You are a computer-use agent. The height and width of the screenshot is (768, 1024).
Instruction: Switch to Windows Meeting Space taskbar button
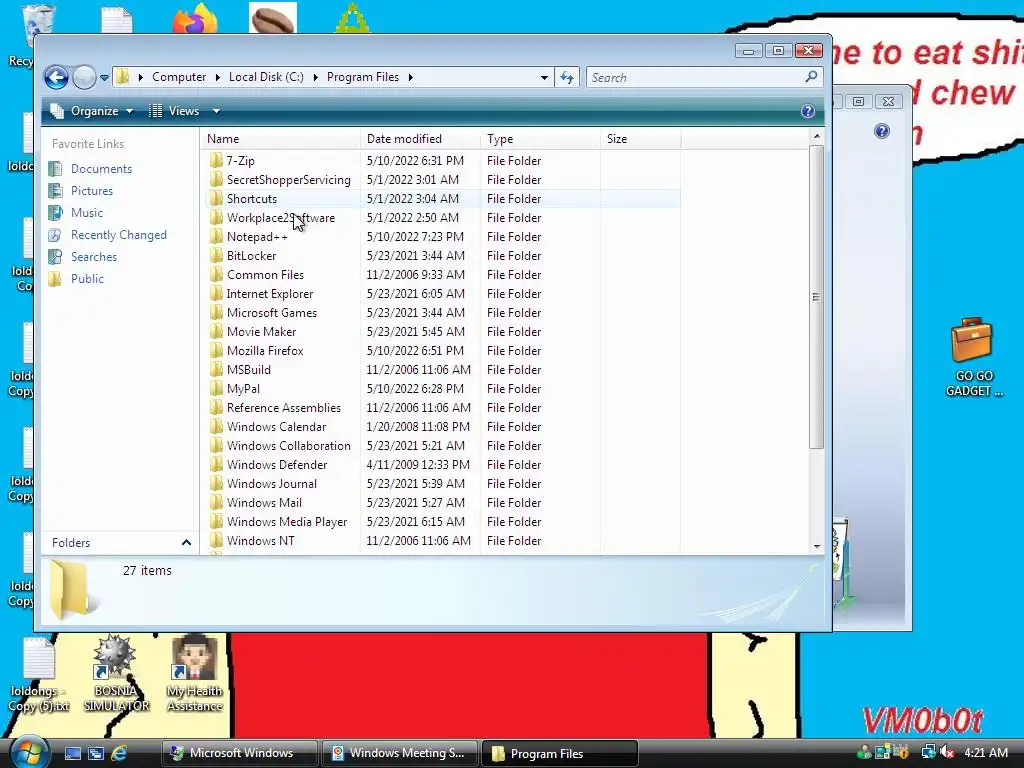coord(399,753)
